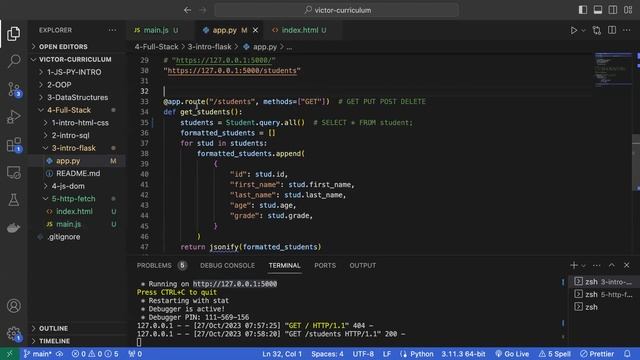Click the http://127.0.0.1:5000 link in terminal
This screenshot has width=640, height=360.
coord(235,284)
